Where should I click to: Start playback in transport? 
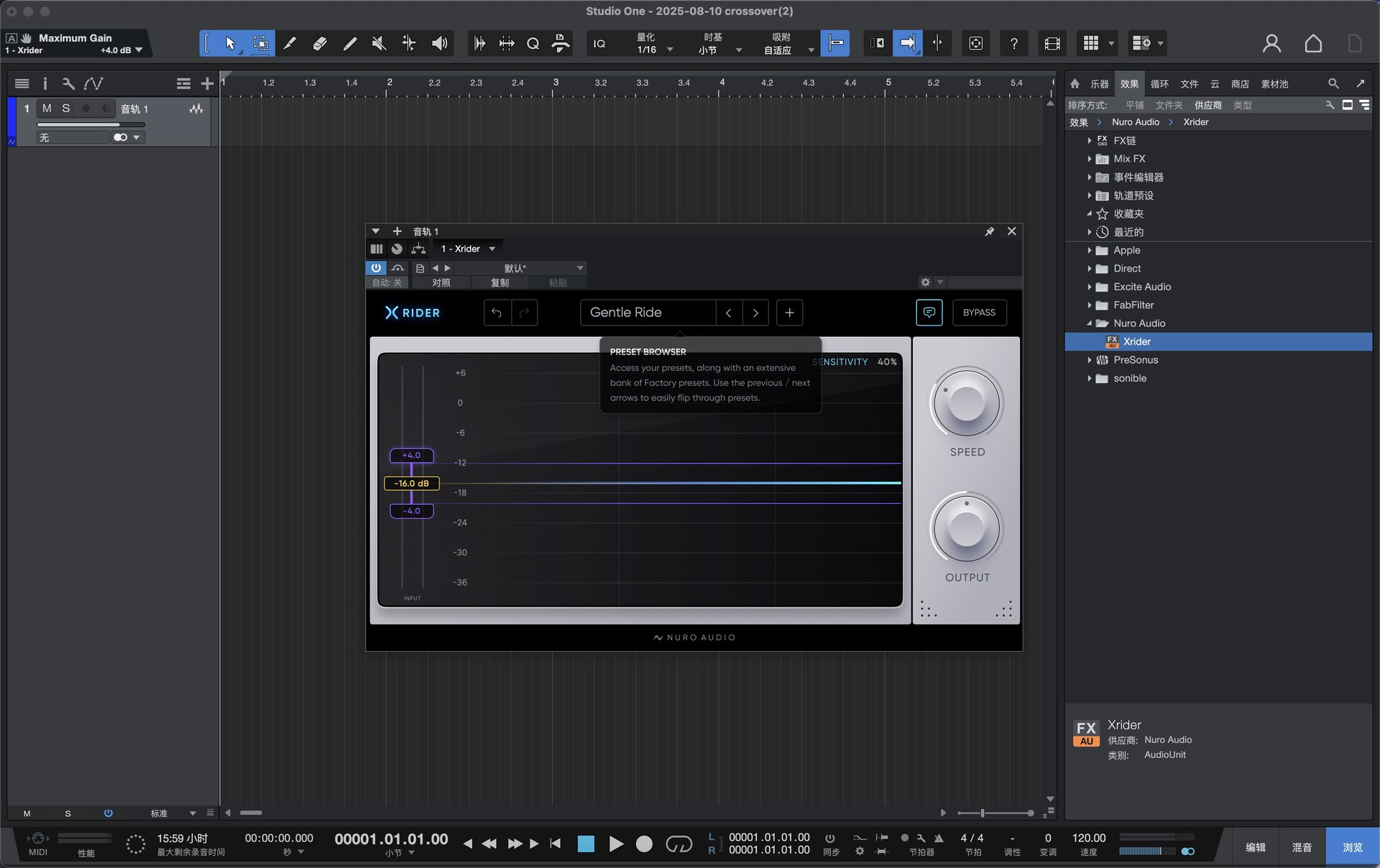[616, 844]
